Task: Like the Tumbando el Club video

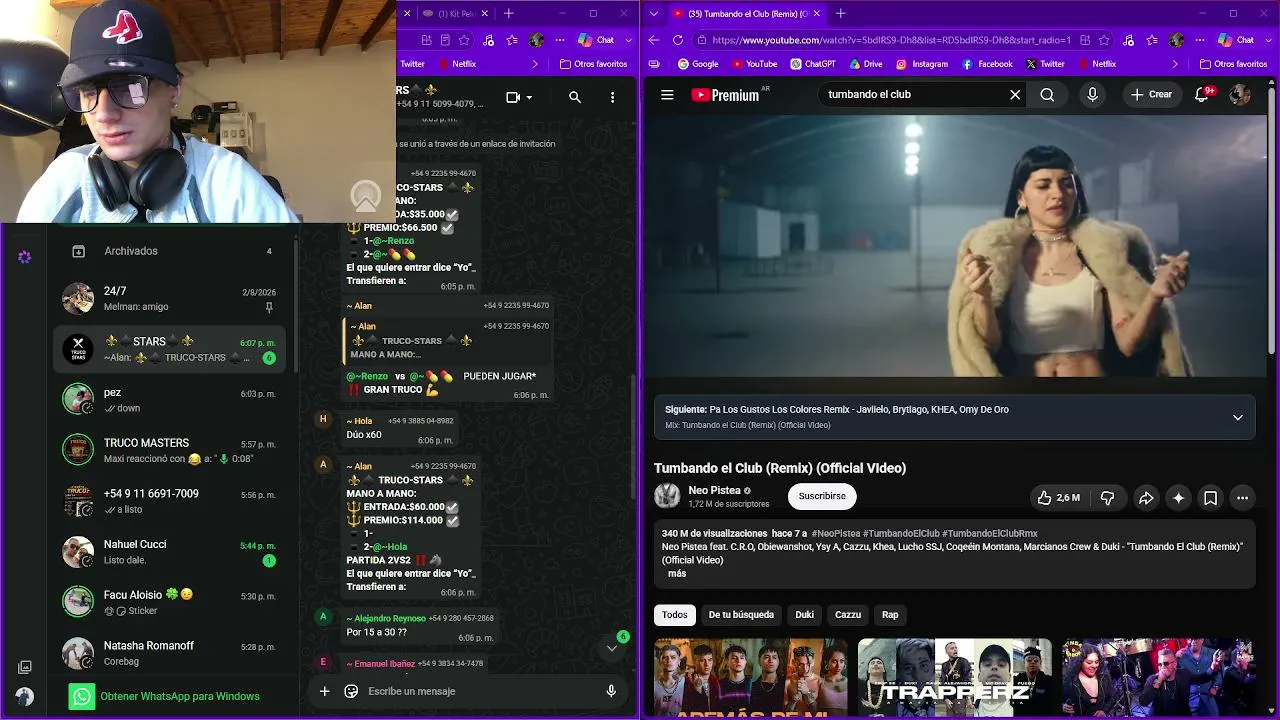Action: coord(1059,497)
